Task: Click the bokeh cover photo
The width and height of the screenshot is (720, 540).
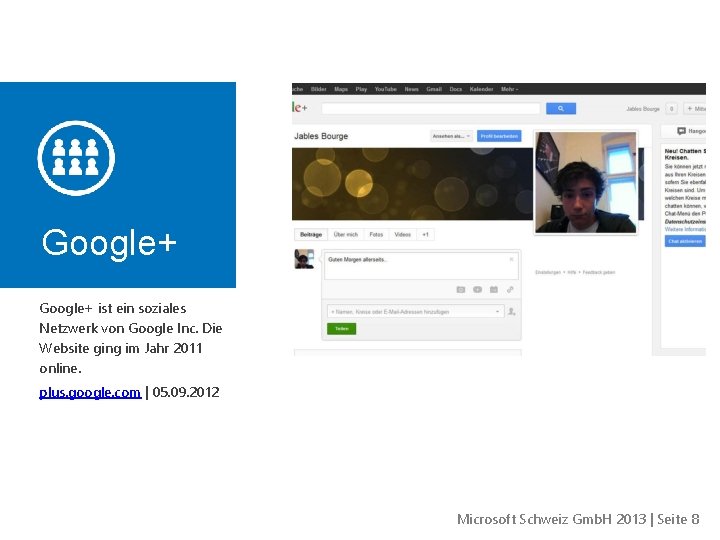Action: pyautogui.click(x=412, y=184)
